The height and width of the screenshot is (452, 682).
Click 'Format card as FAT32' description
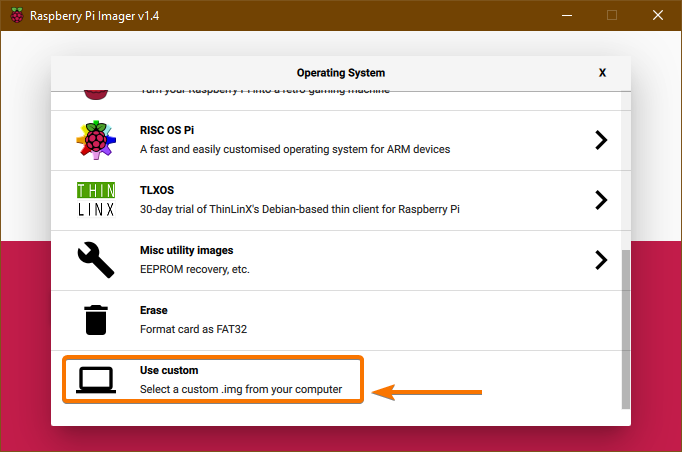(x=194, y=329)
